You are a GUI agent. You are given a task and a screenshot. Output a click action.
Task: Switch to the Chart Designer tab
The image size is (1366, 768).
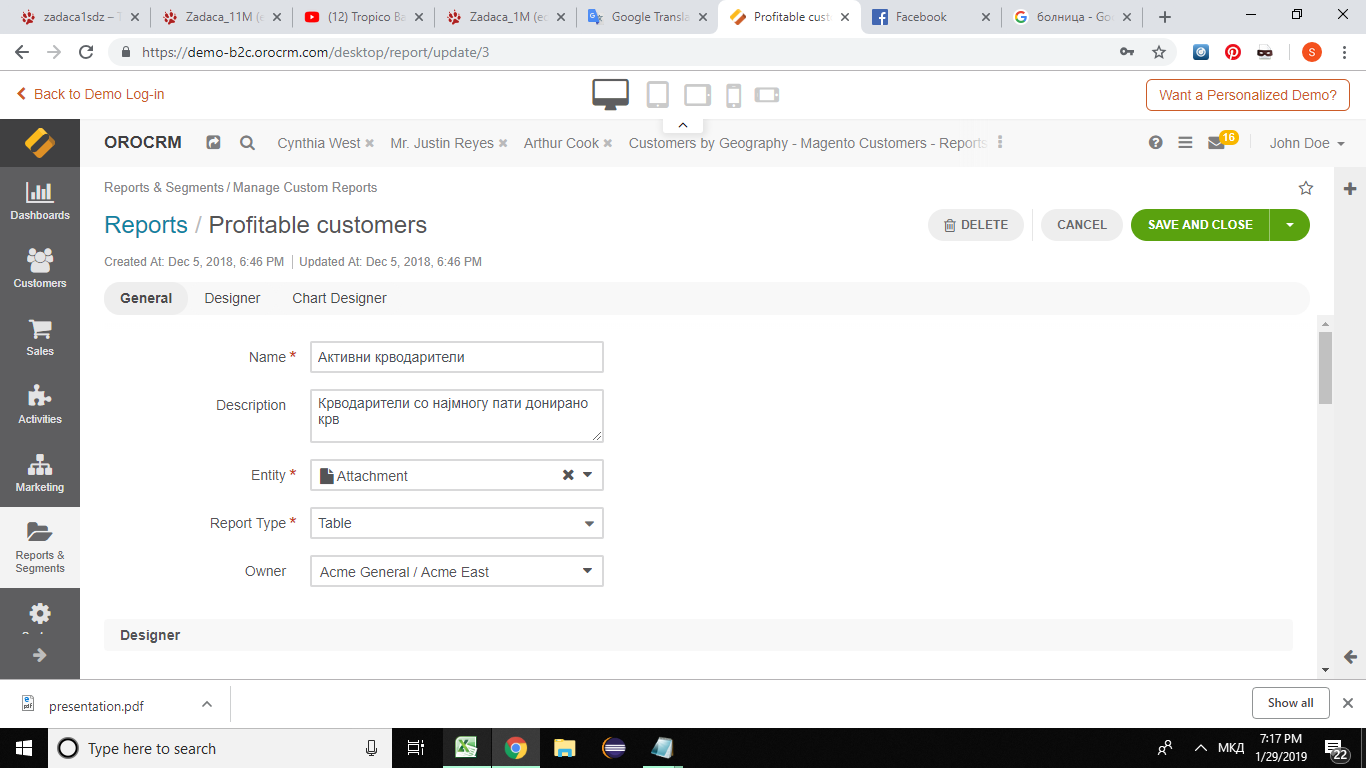[339, 298]
